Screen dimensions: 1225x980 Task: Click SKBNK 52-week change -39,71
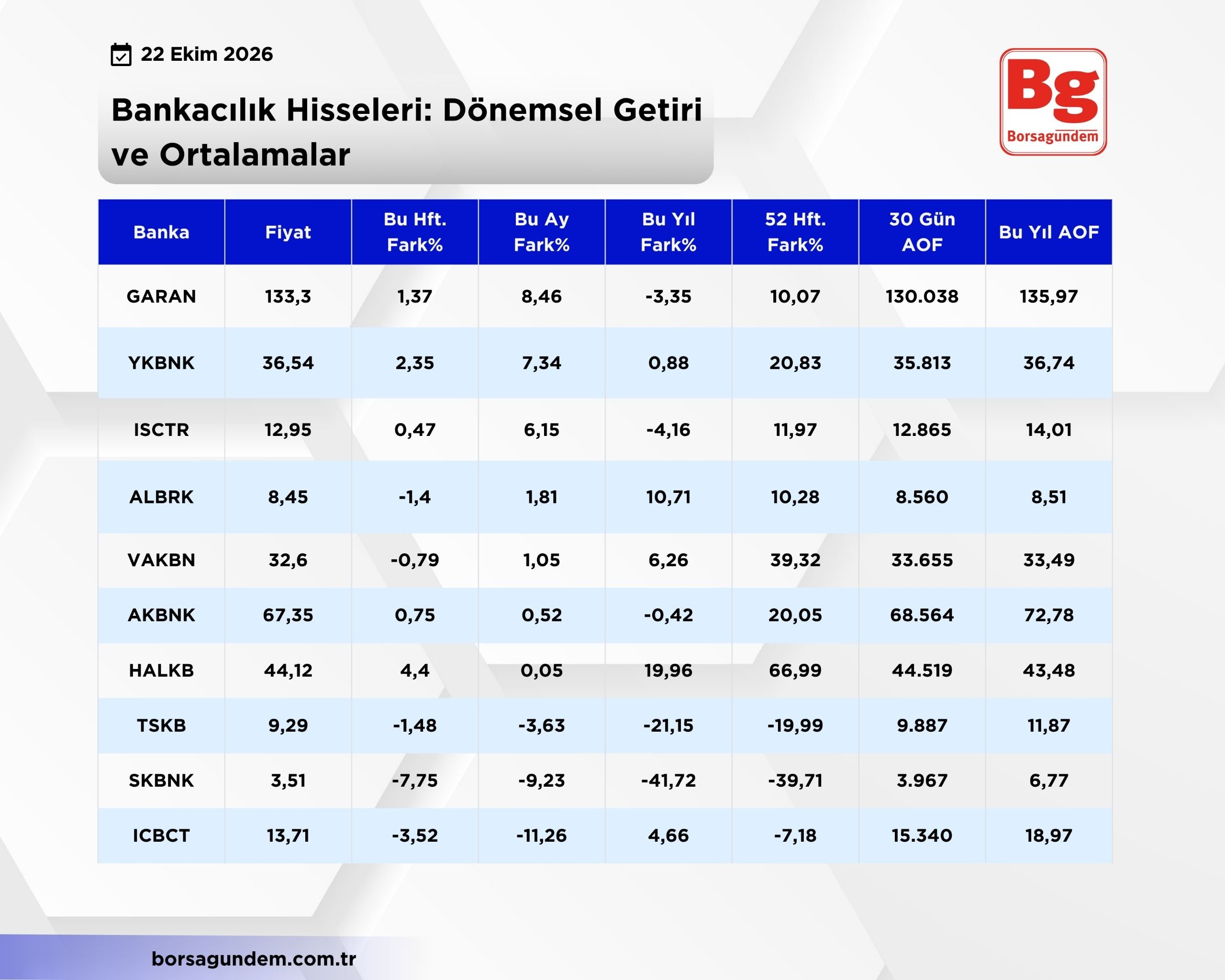tap(795, 780)
